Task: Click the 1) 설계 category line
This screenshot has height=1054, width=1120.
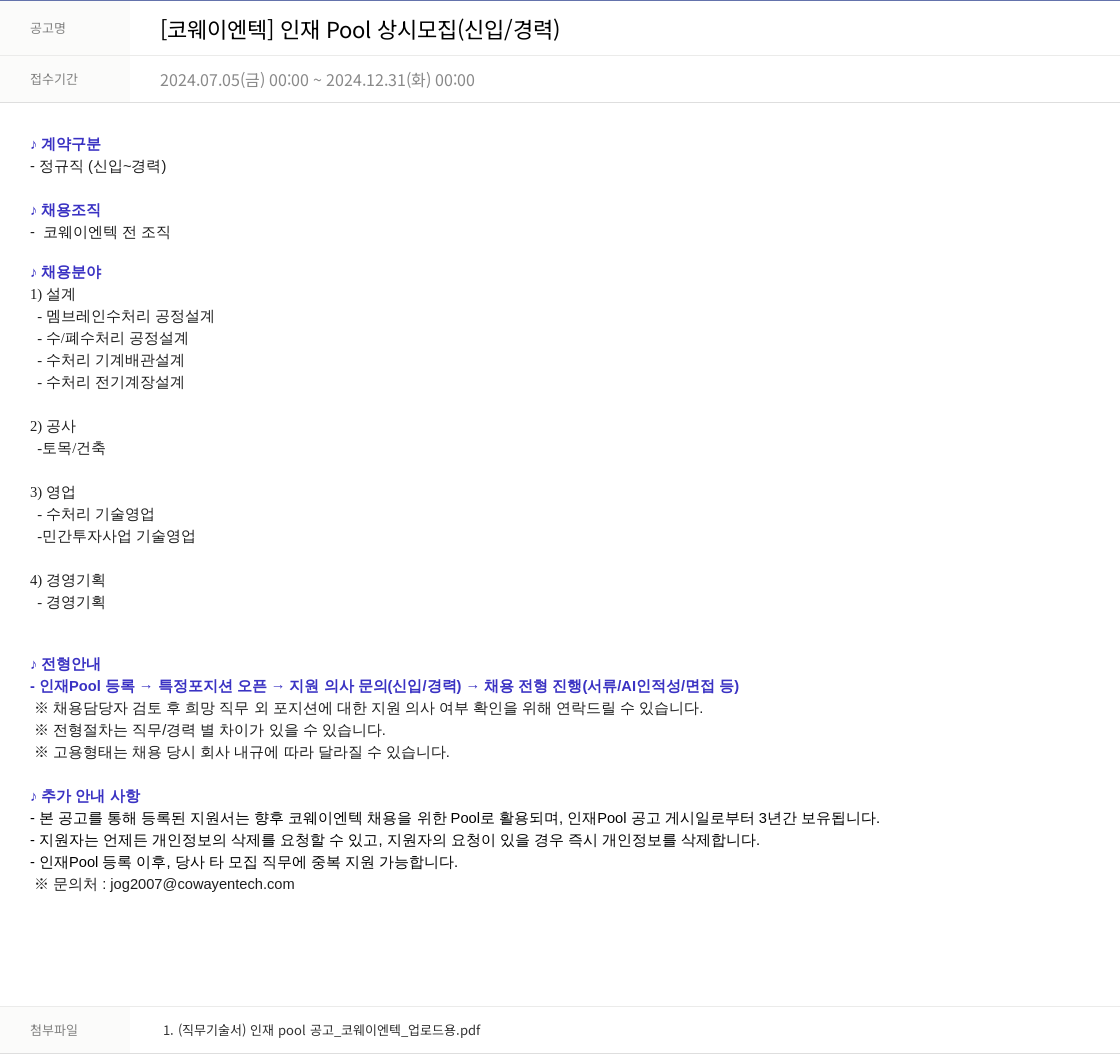Action: [53, 294]
